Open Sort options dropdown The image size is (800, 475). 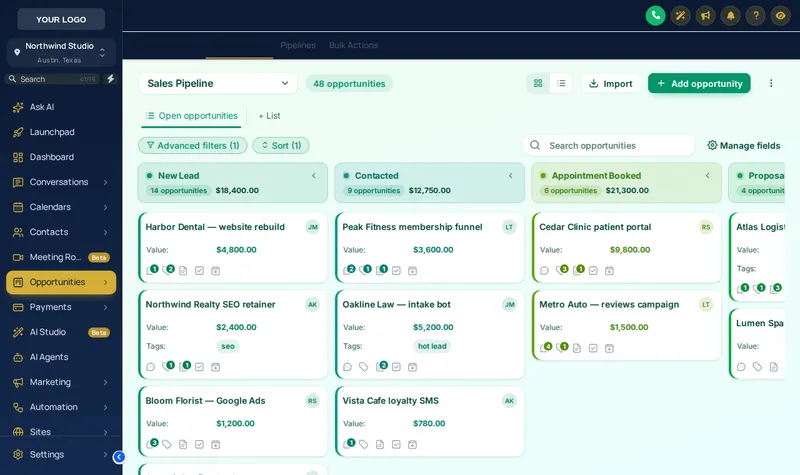coord(281,145)
